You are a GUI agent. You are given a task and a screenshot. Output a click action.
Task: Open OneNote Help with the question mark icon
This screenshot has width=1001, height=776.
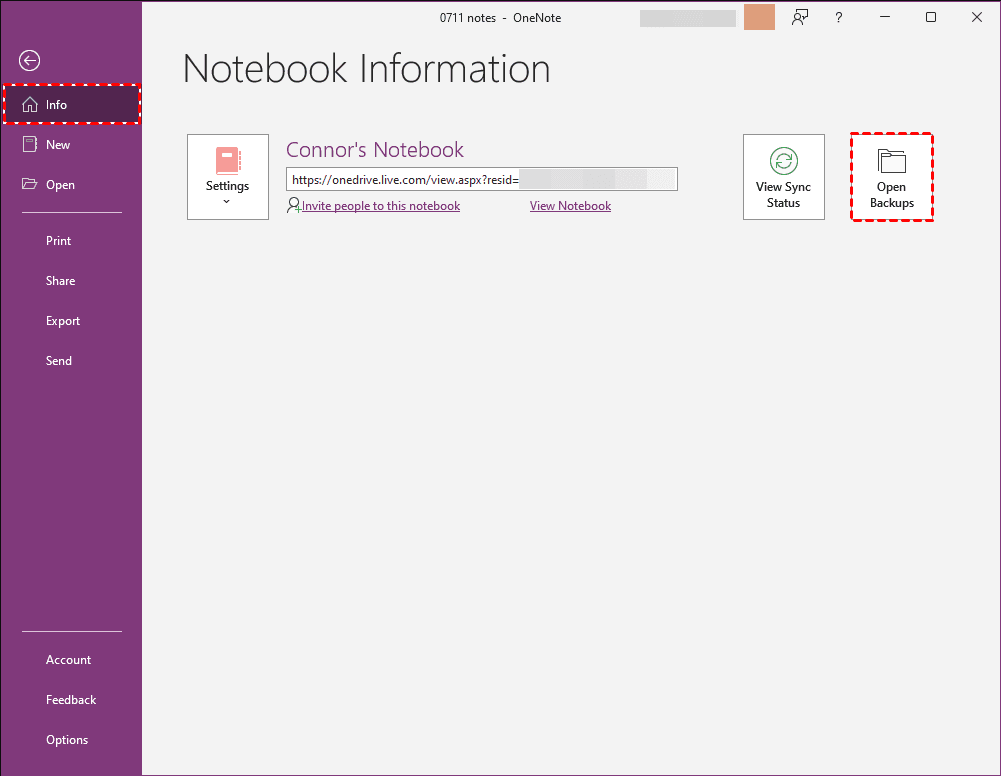[838, 17]
